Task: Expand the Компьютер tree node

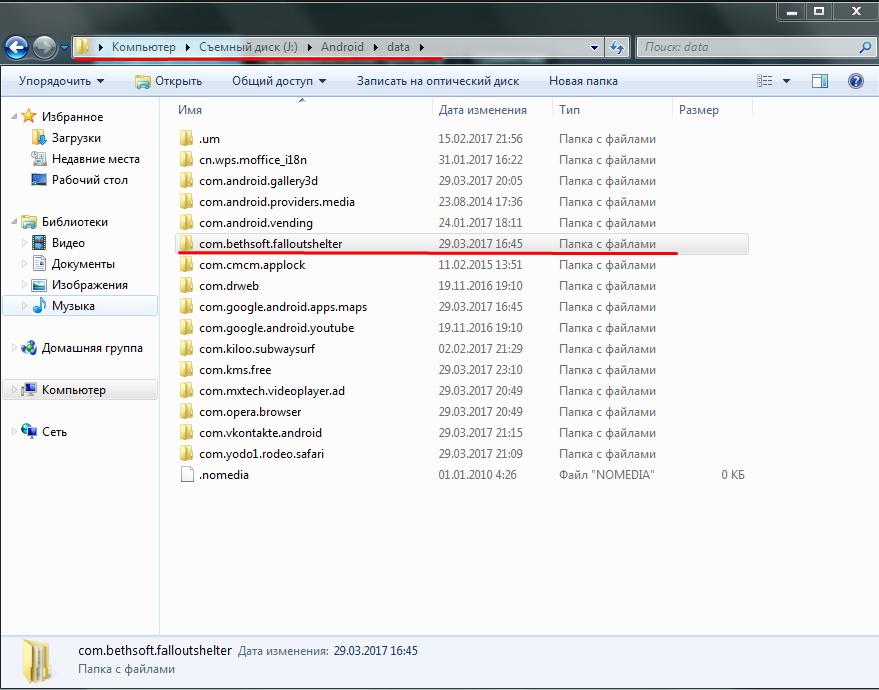Action: click(x=14, y=390)
